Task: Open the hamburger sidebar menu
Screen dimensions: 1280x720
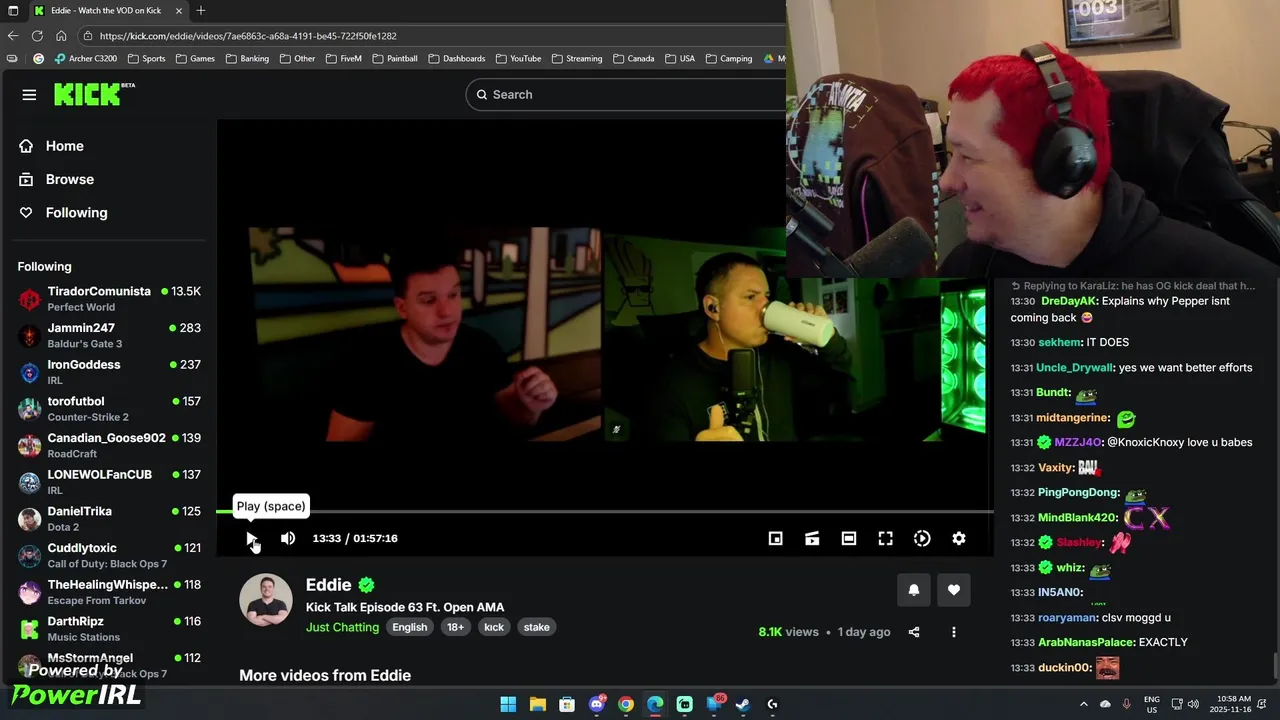Action: pos(29,95)
